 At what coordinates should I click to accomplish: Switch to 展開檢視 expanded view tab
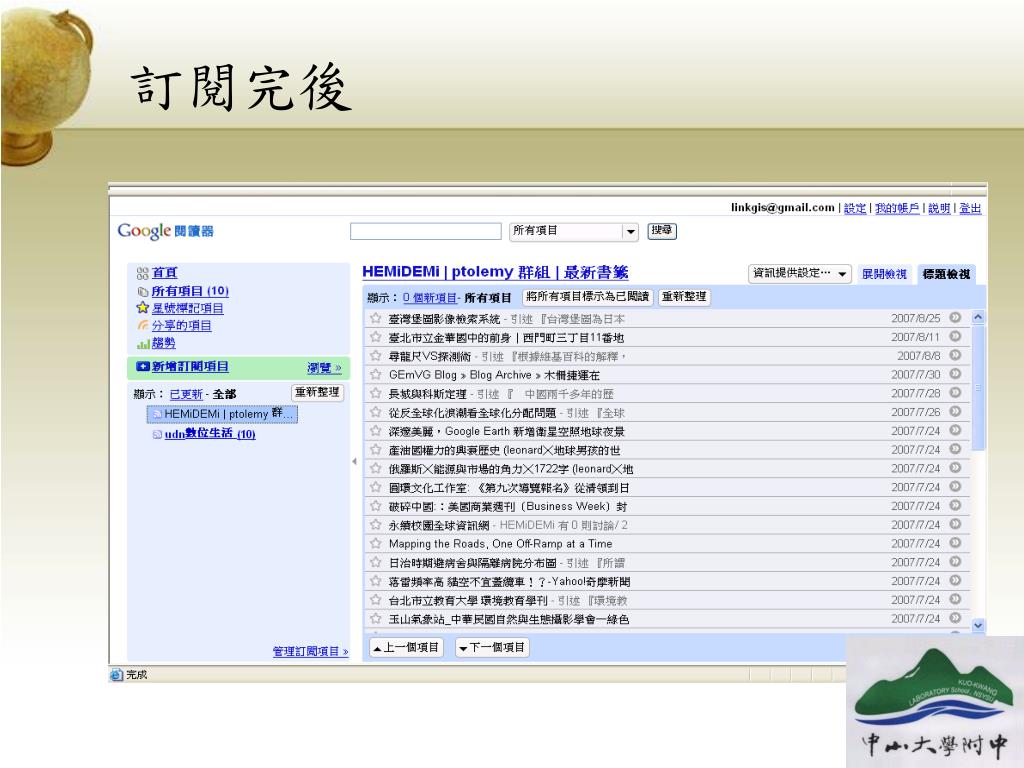tap(884, 274)
